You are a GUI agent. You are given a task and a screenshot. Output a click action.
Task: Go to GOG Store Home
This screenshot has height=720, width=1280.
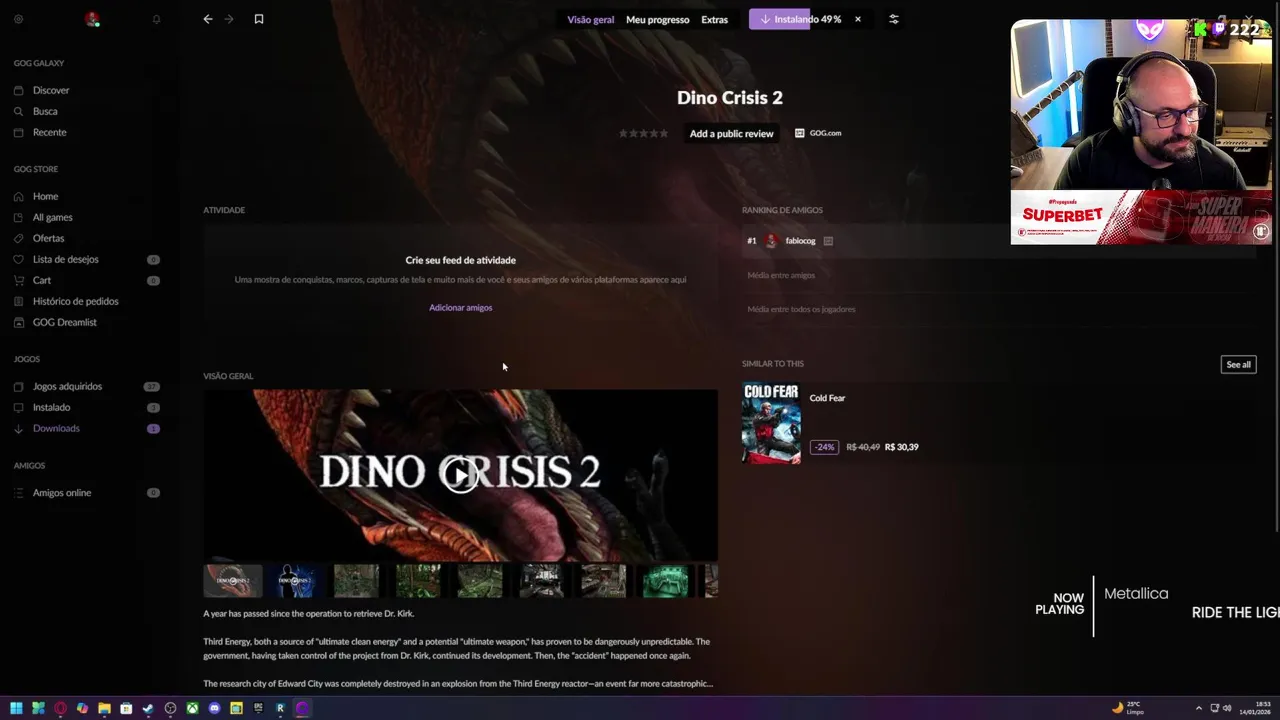click(x=45, y=196)
